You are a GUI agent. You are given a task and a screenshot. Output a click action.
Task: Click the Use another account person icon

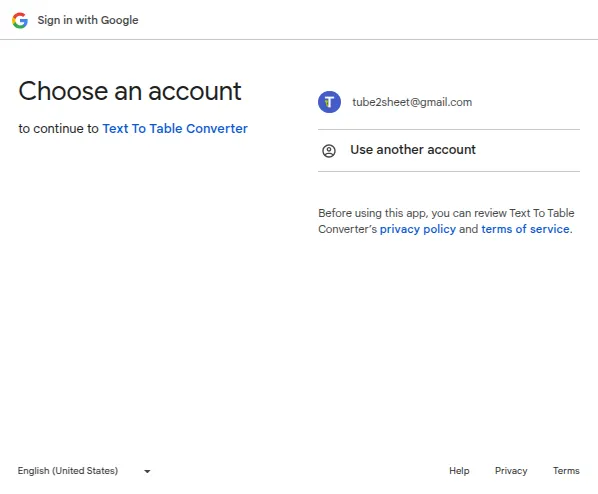[329, 151]
